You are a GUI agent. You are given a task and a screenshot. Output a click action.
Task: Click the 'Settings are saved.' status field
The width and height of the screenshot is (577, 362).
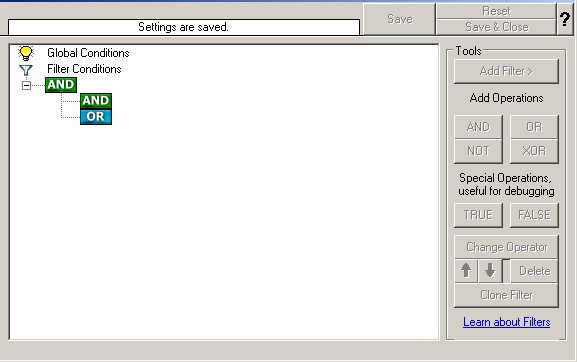click(184, 27)
